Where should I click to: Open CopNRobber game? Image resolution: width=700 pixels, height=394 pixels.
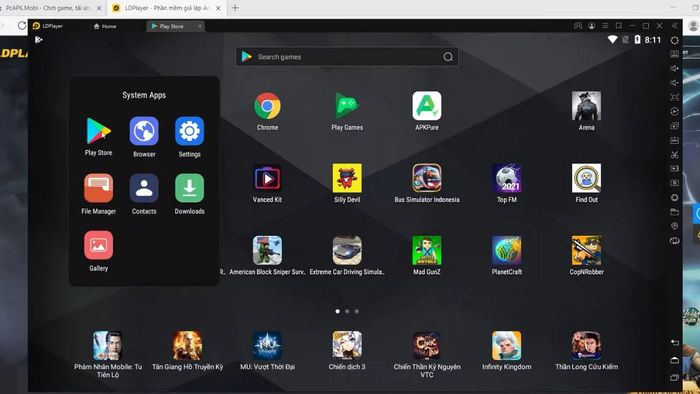click(x=586, y=250)
